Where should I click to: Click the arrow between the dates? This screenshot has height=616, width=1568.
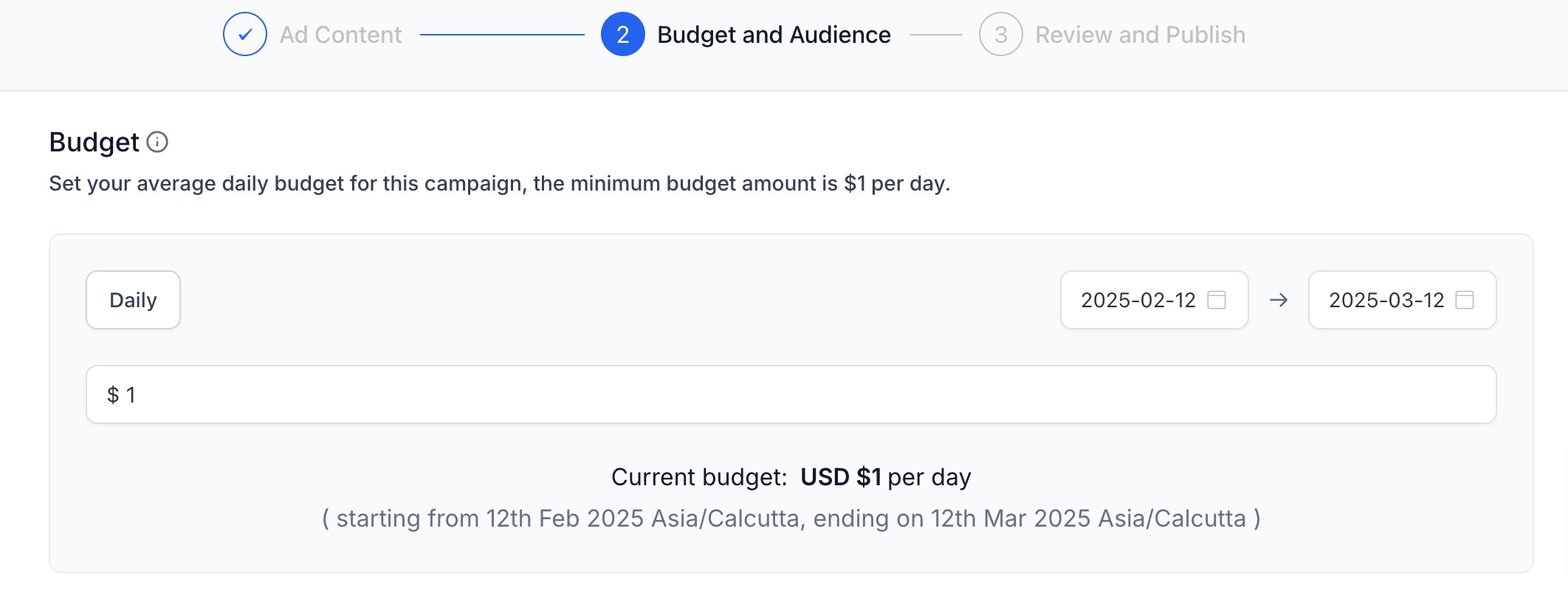(1279, 300)
